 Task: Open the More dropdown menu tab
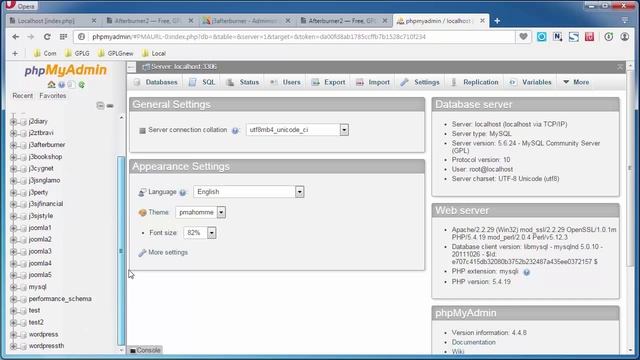[576, 82]
